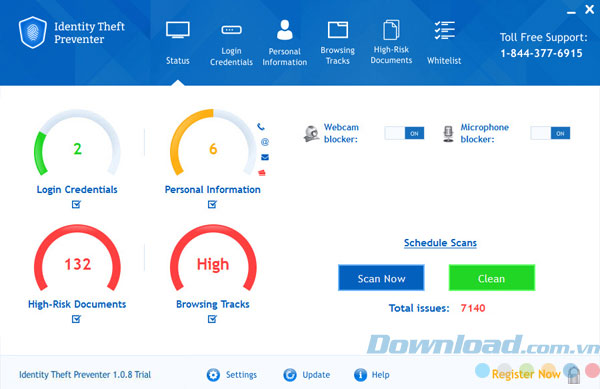Click the microphone icon
The image size is (600, 389).
point(448,134)
